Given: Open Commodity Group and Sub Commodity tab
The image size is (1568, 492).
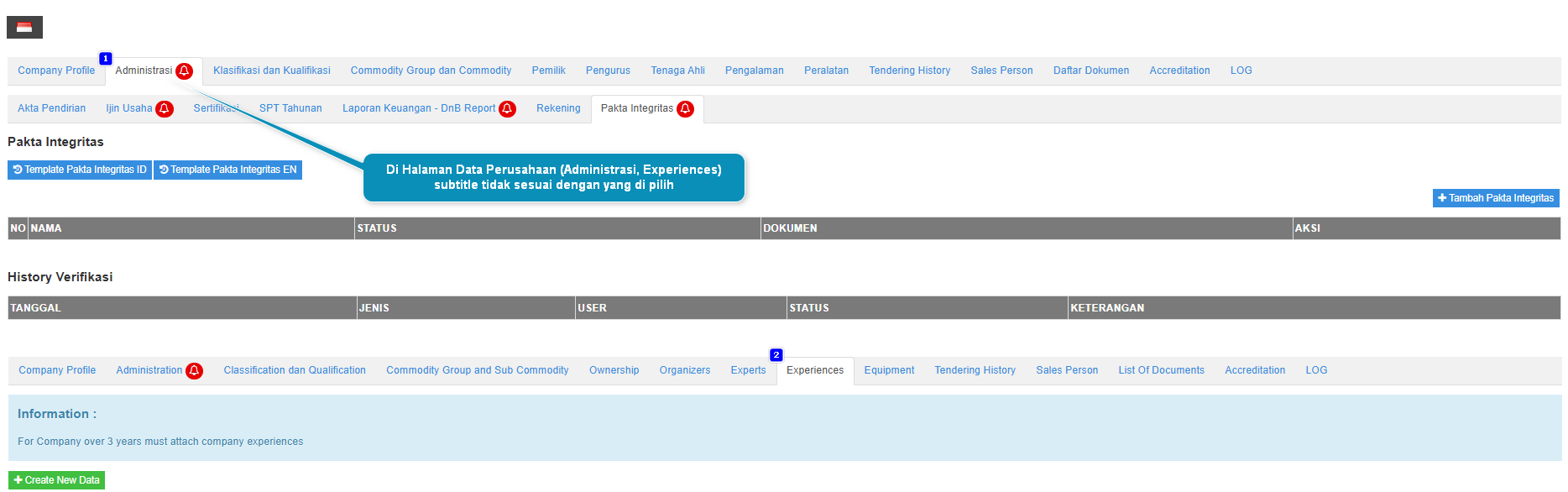Looking at the screenshot, I should click(x=478, y=370).
